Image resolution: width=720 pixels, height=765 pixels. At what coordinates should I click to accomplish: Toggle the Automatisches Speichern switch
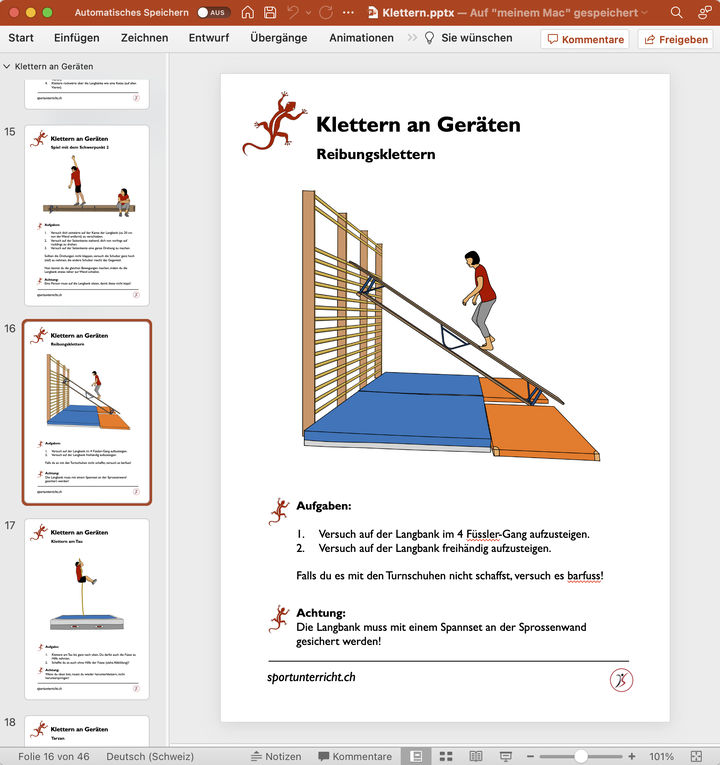[x=213, y=13]
